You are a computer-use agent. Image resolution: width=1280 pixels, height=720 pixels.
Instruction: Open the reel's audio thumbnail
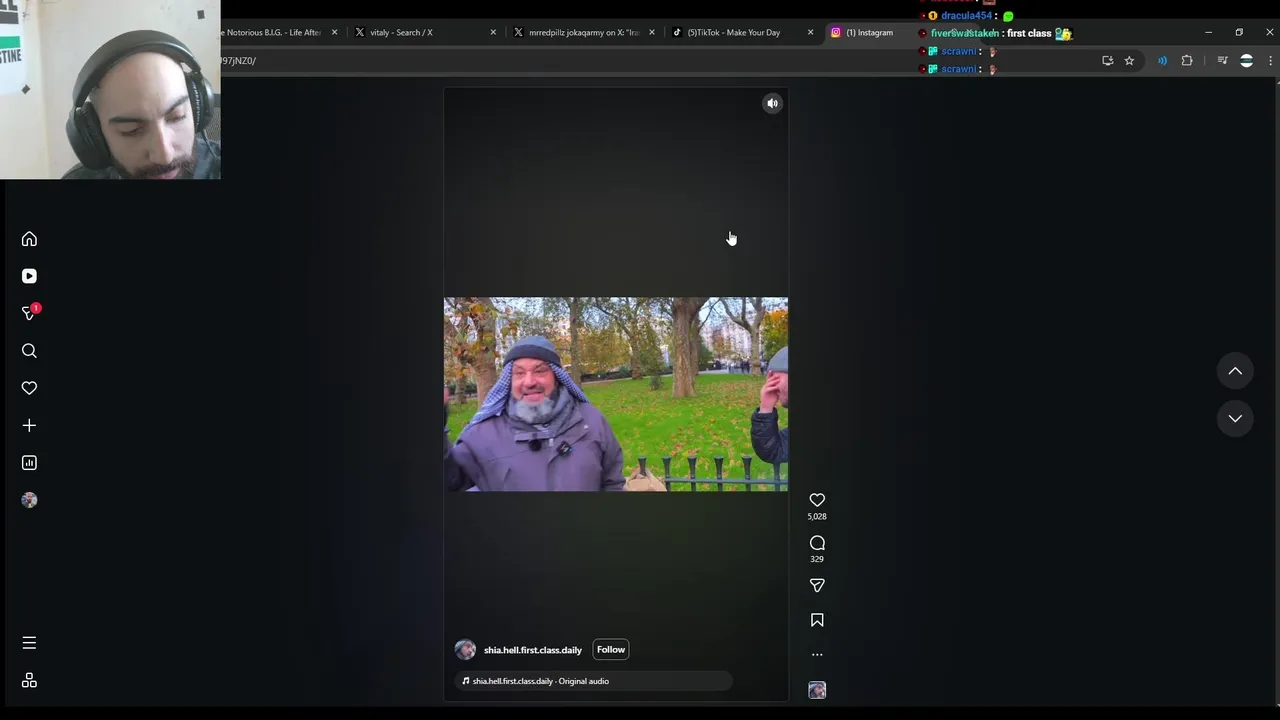817,690
